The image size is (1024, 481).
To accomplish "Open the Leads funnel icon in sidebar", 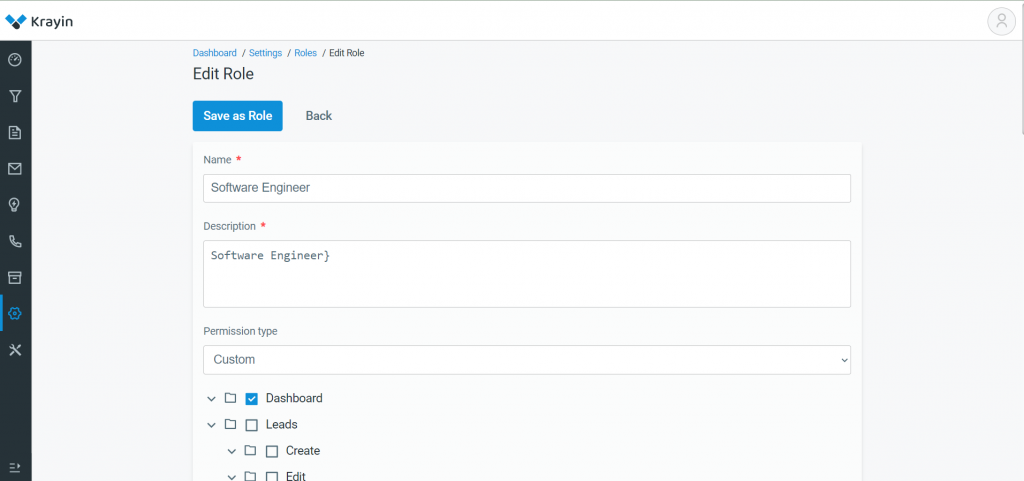I will [15, 97].
